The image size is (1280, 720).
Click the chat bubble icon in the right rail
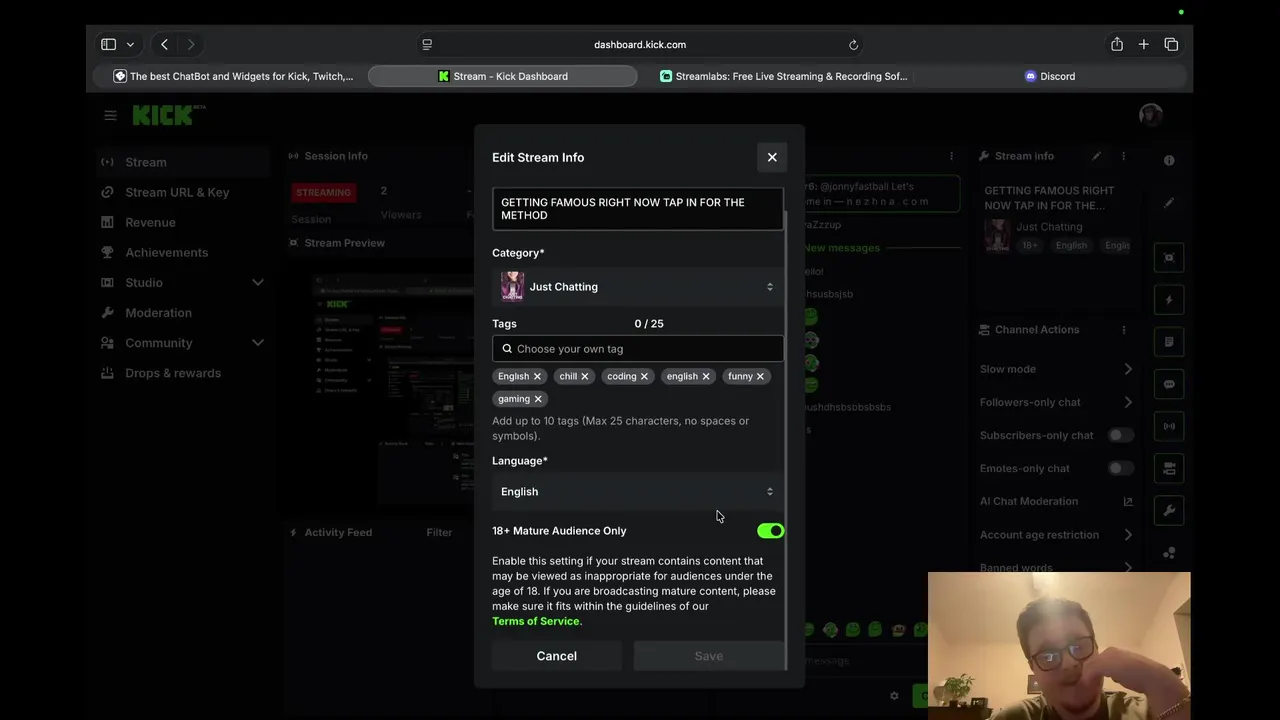[1169, 384]
